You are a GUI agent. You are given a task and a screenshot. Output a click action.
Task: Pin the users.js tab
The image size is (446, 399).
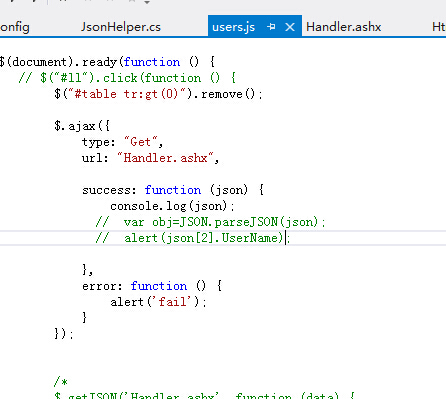271,27
